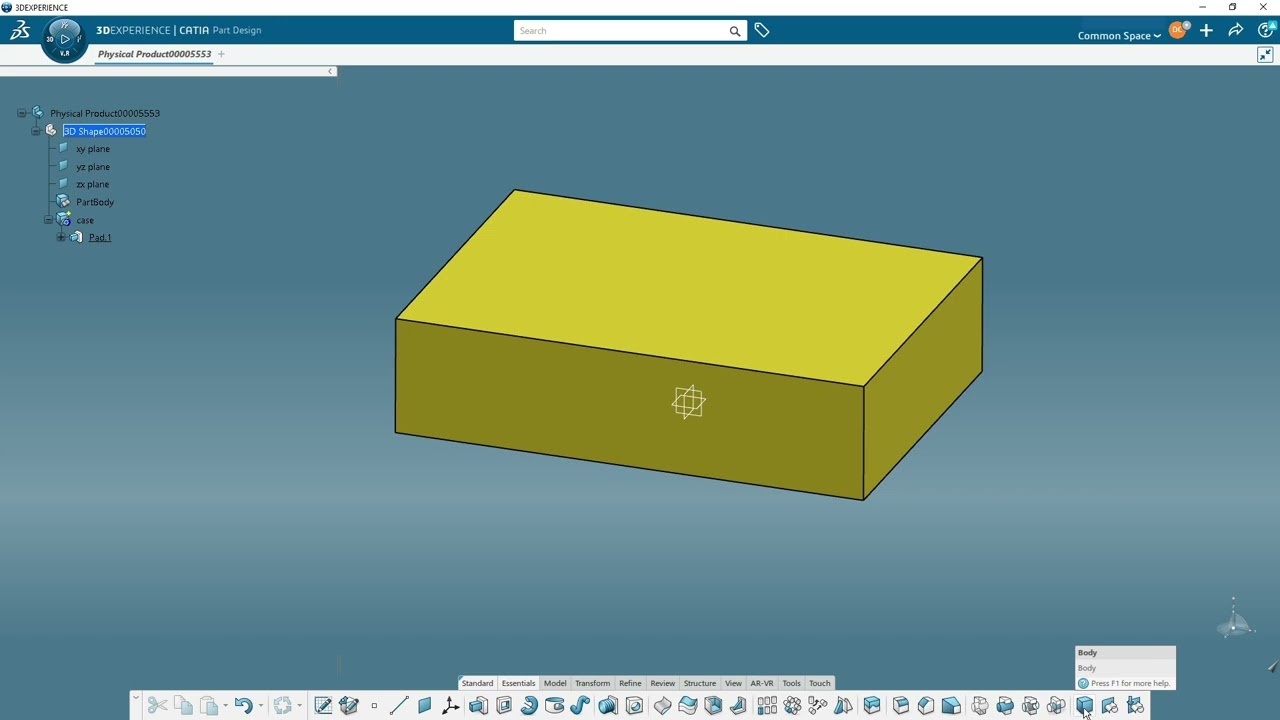Switch to the Refine tab
This screenshot has width=1280, height=720.
point(630,683)
